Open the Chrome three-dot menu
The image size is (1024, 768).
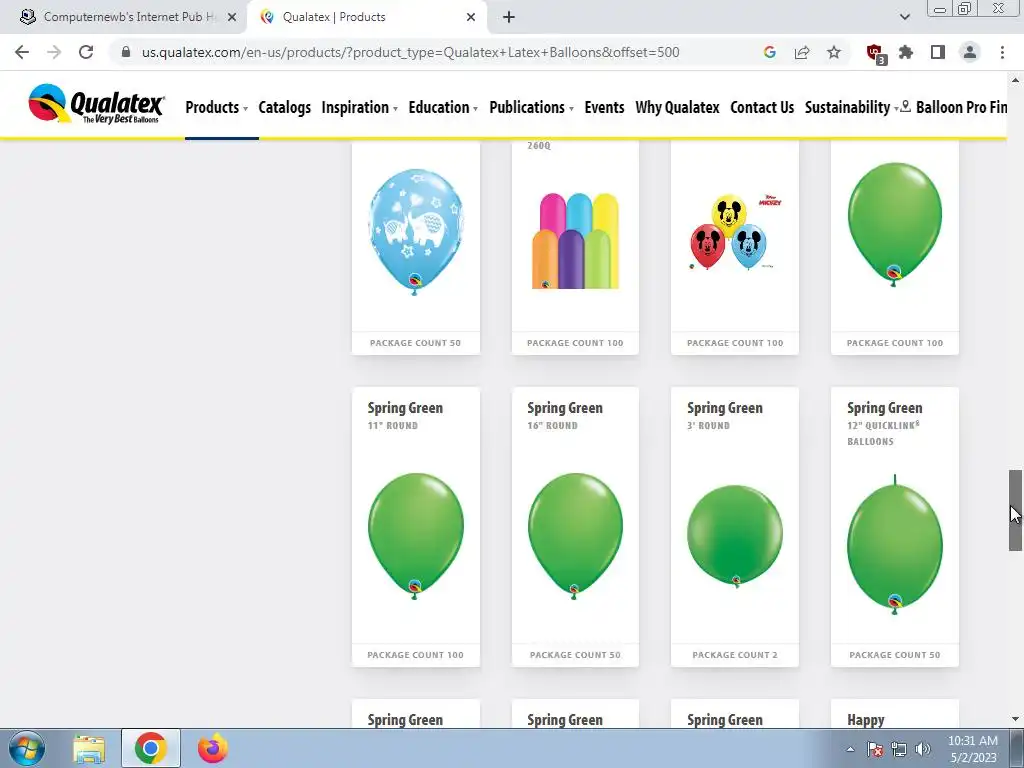tap(1002, 52)
